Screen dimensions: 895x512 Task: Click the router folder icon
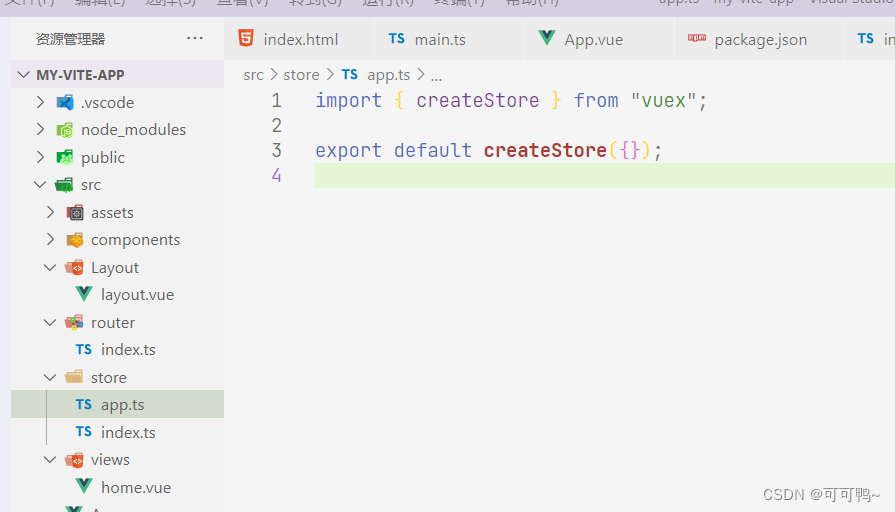coord(74,322)
